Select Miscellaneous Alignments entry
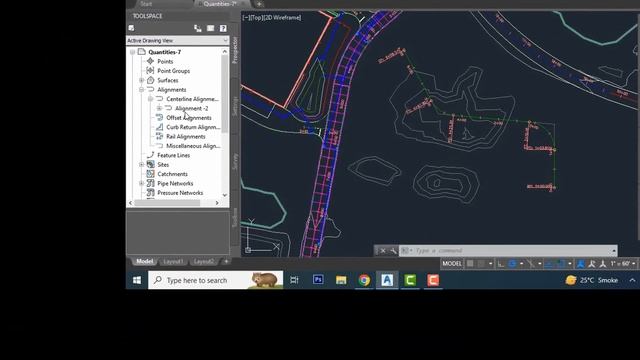 [193, 146]
